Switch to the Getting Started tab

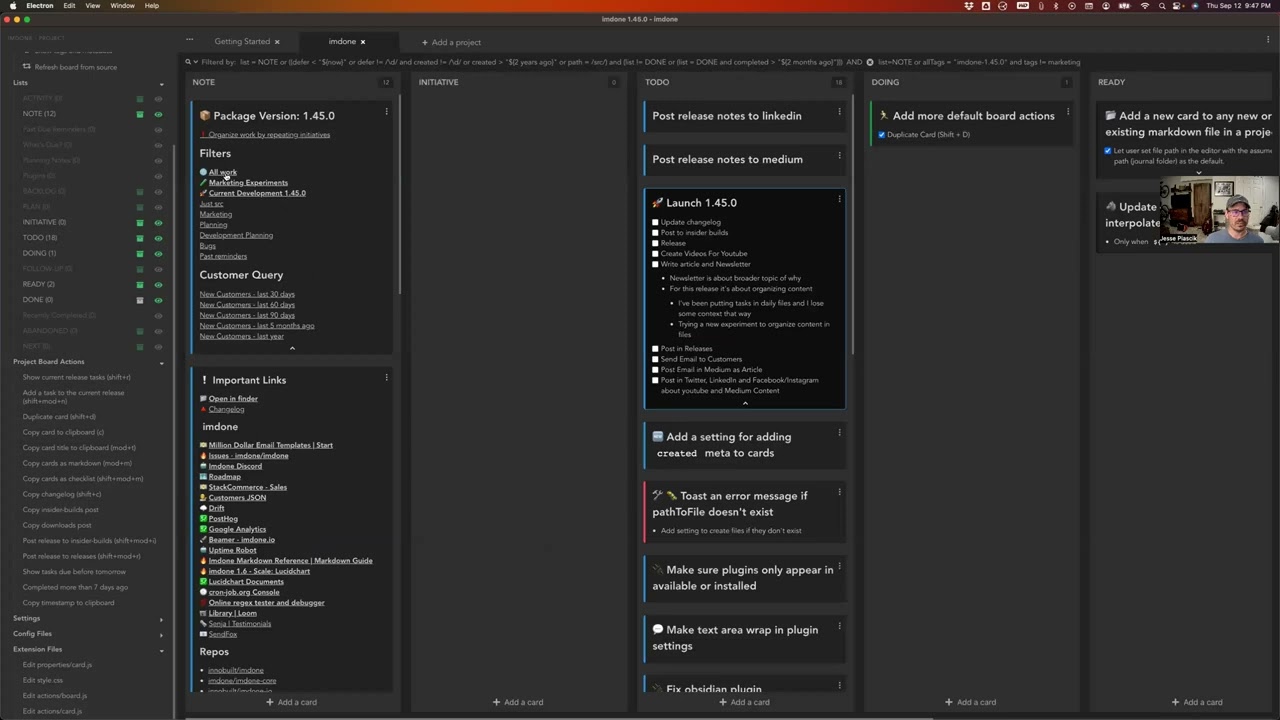coord(242,42)
